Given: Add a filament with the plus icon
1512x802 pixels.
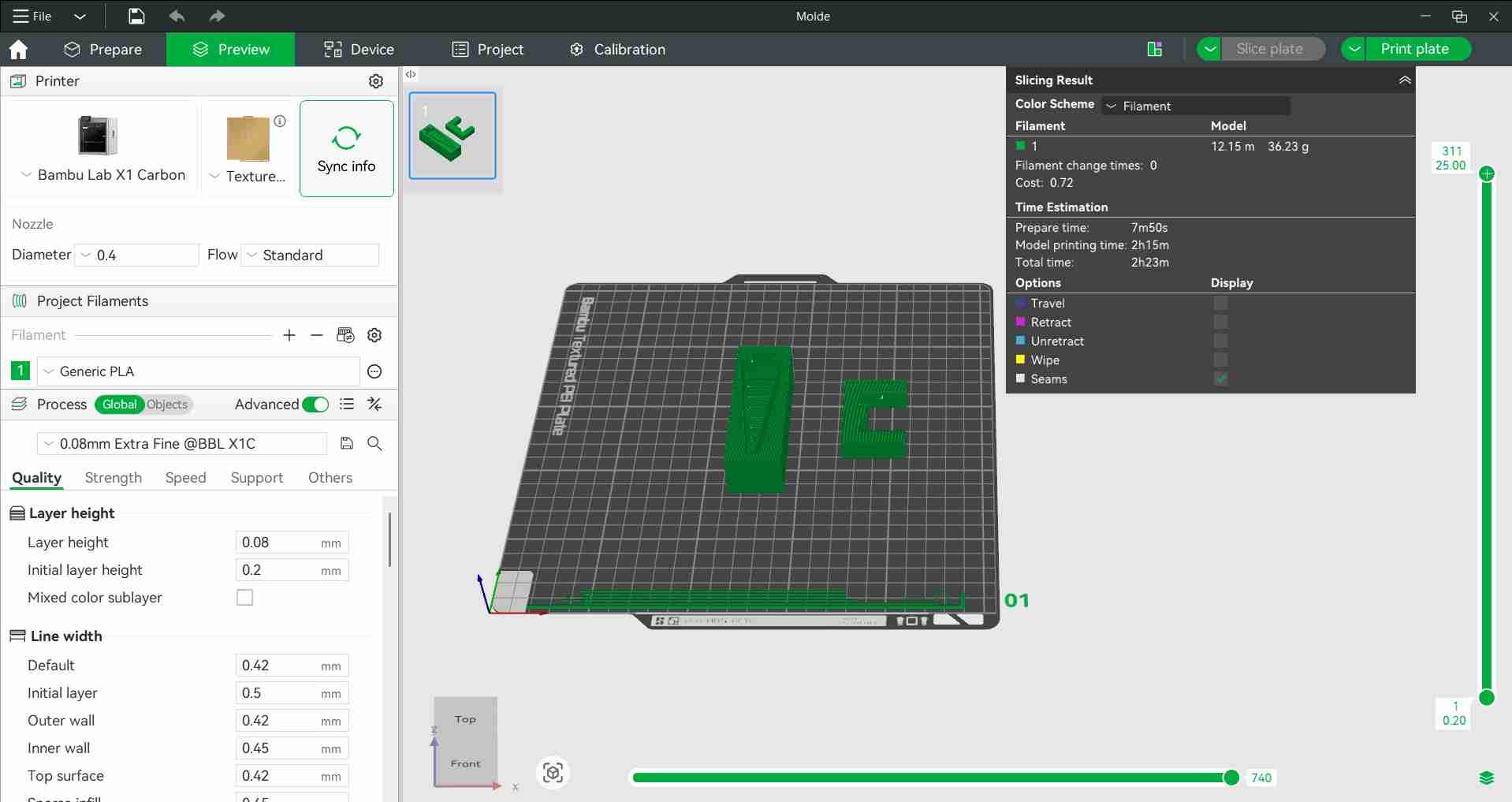Looking at the screenshot, I should pyautogui.click(x=289, y=335).
